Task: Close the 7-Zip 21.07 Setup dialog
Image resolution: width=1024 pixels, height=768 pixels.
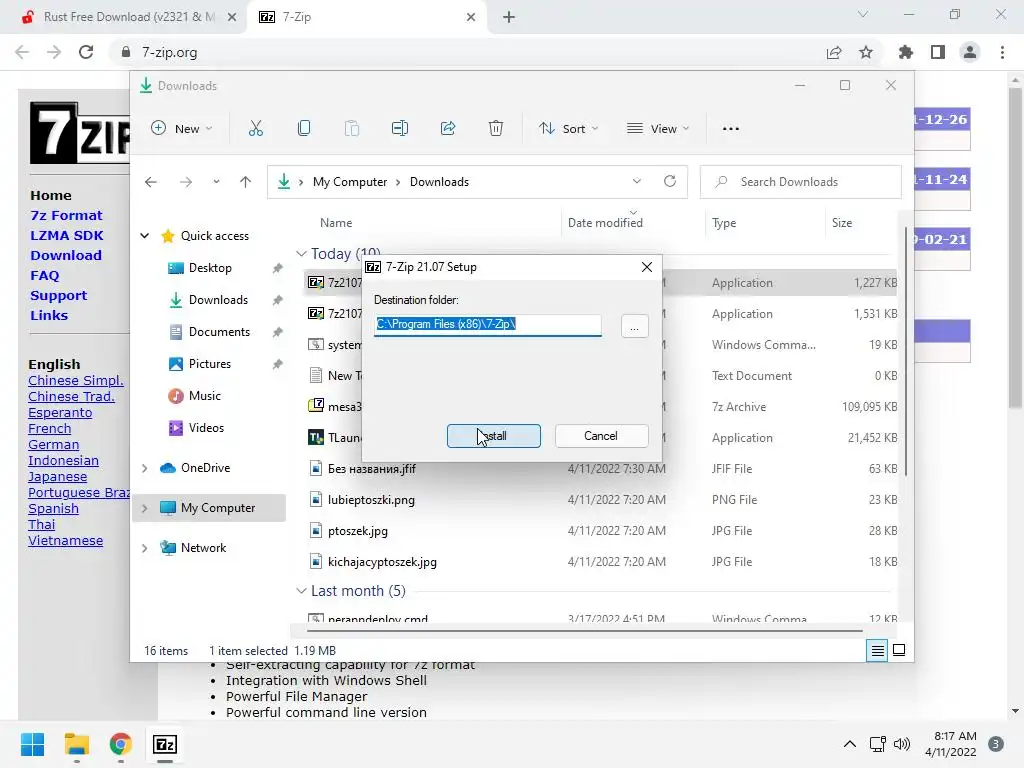Action: [x=647, y=267]
